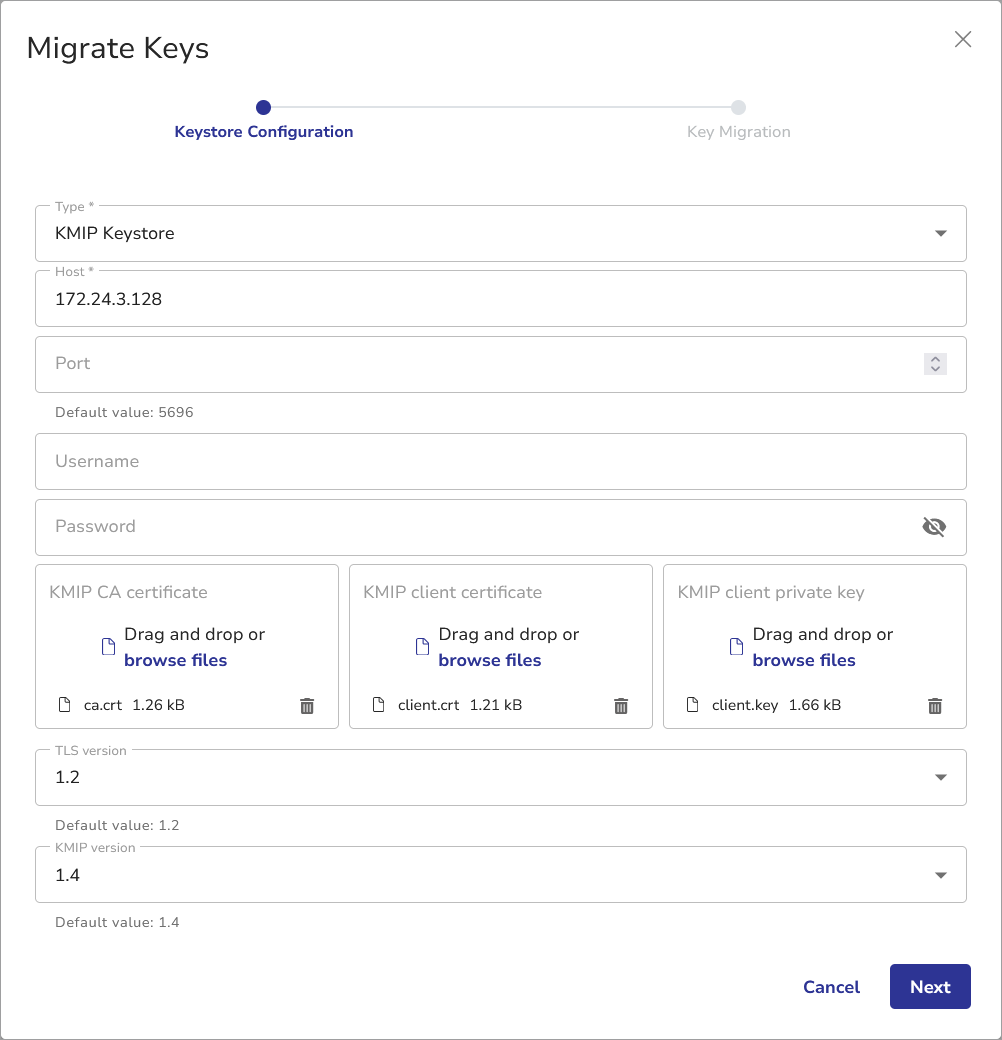Click the ca.crt file document icon
This screenshot has width=1002, height=1040.
[66, 705]
